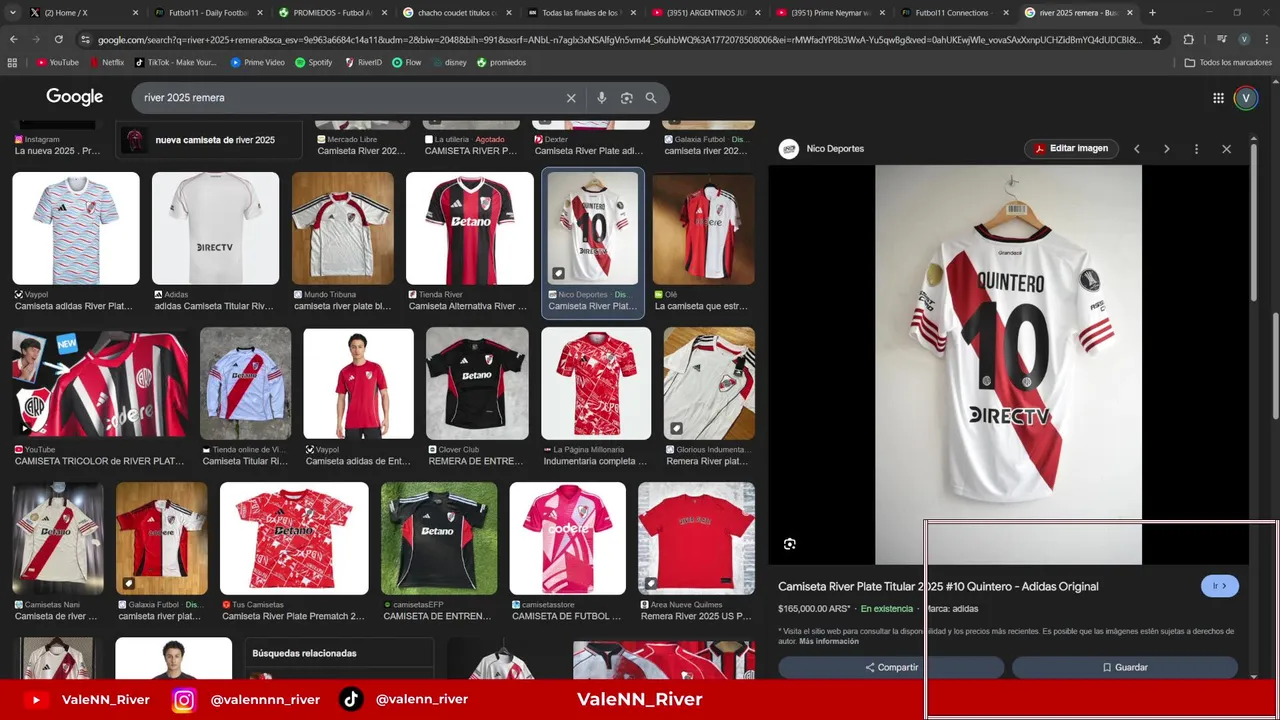Open the Nico Deportes source icon
Screen dimensions: 1280x720
789,149
